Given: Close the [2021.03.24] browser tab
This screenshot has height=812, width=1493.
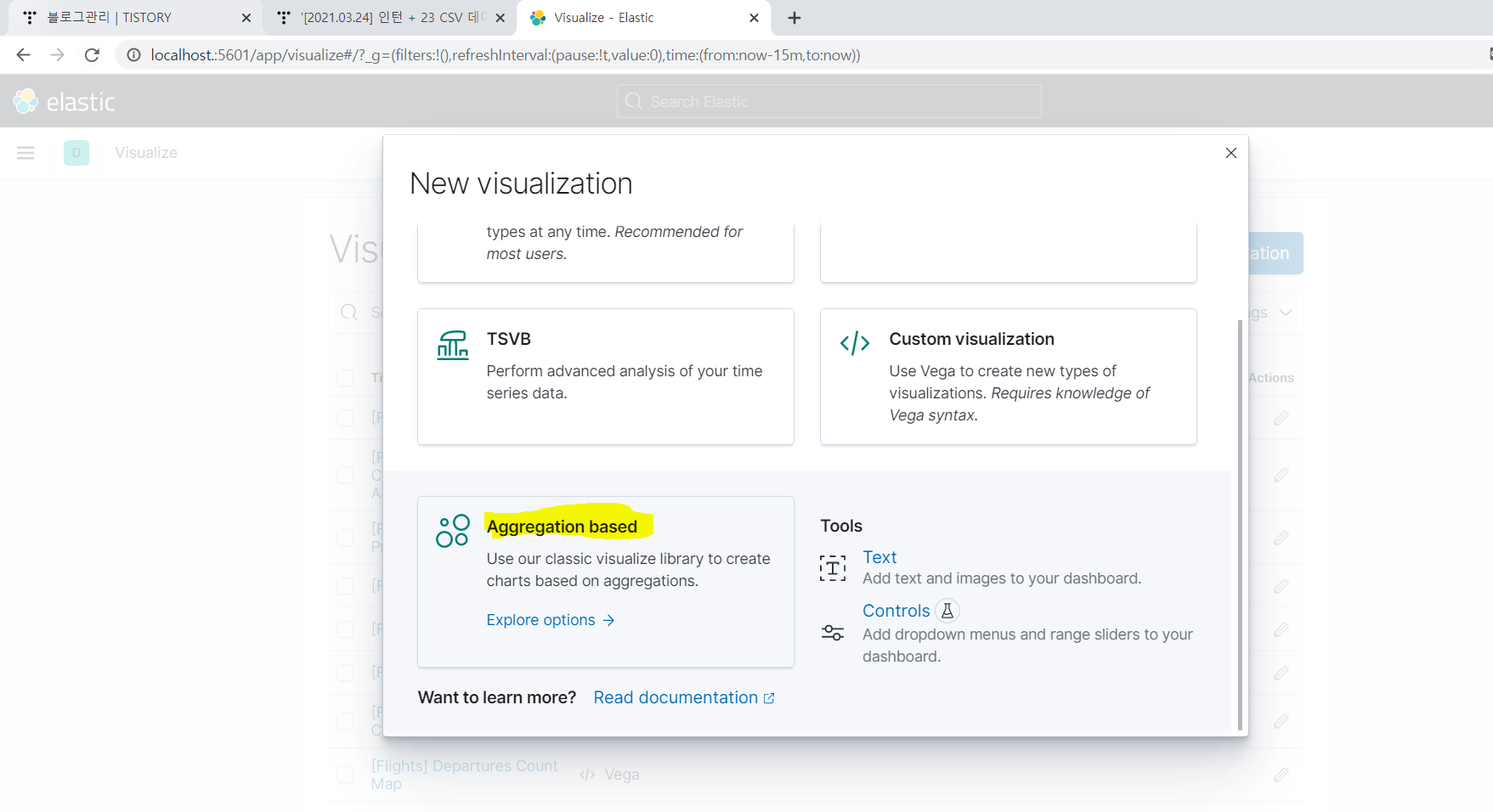Looking at the screenshot, I should tap(500, 18).
